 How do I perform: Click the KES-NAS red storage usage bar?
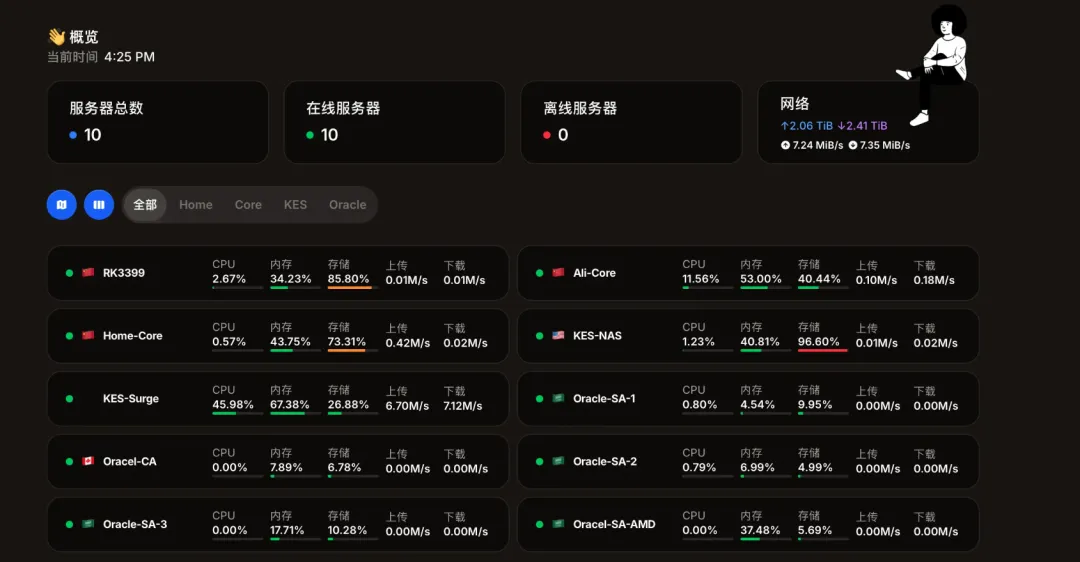[x=822, y=350]
